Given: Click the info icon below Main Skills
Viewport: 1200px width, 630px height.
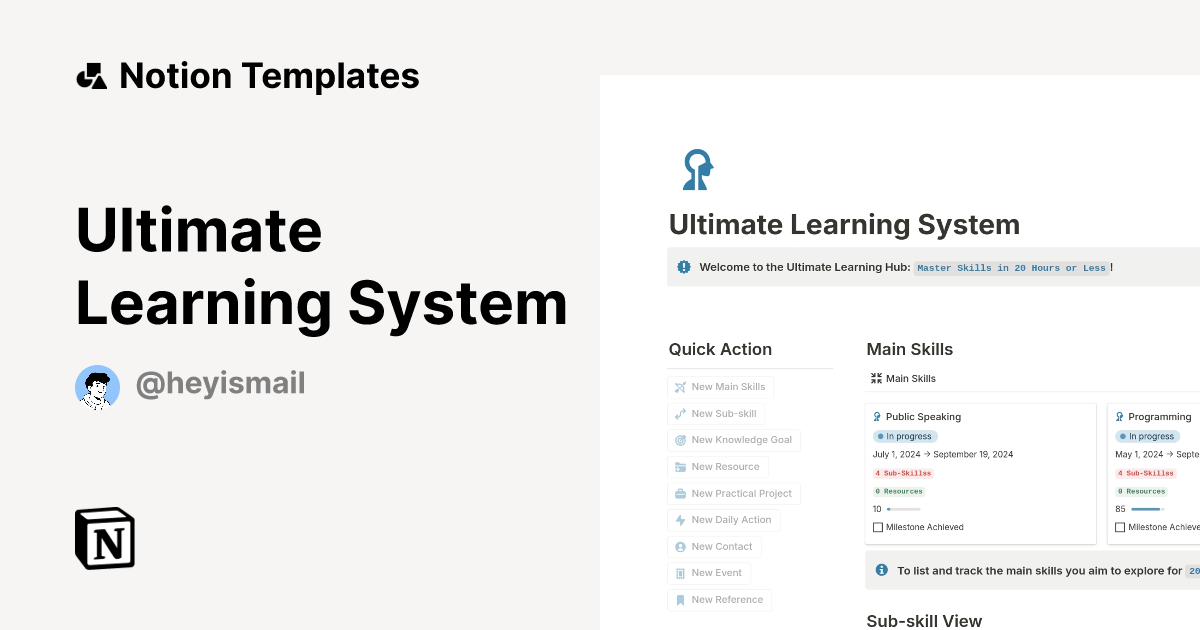Looking at the screenshot, I should (881, 570).
